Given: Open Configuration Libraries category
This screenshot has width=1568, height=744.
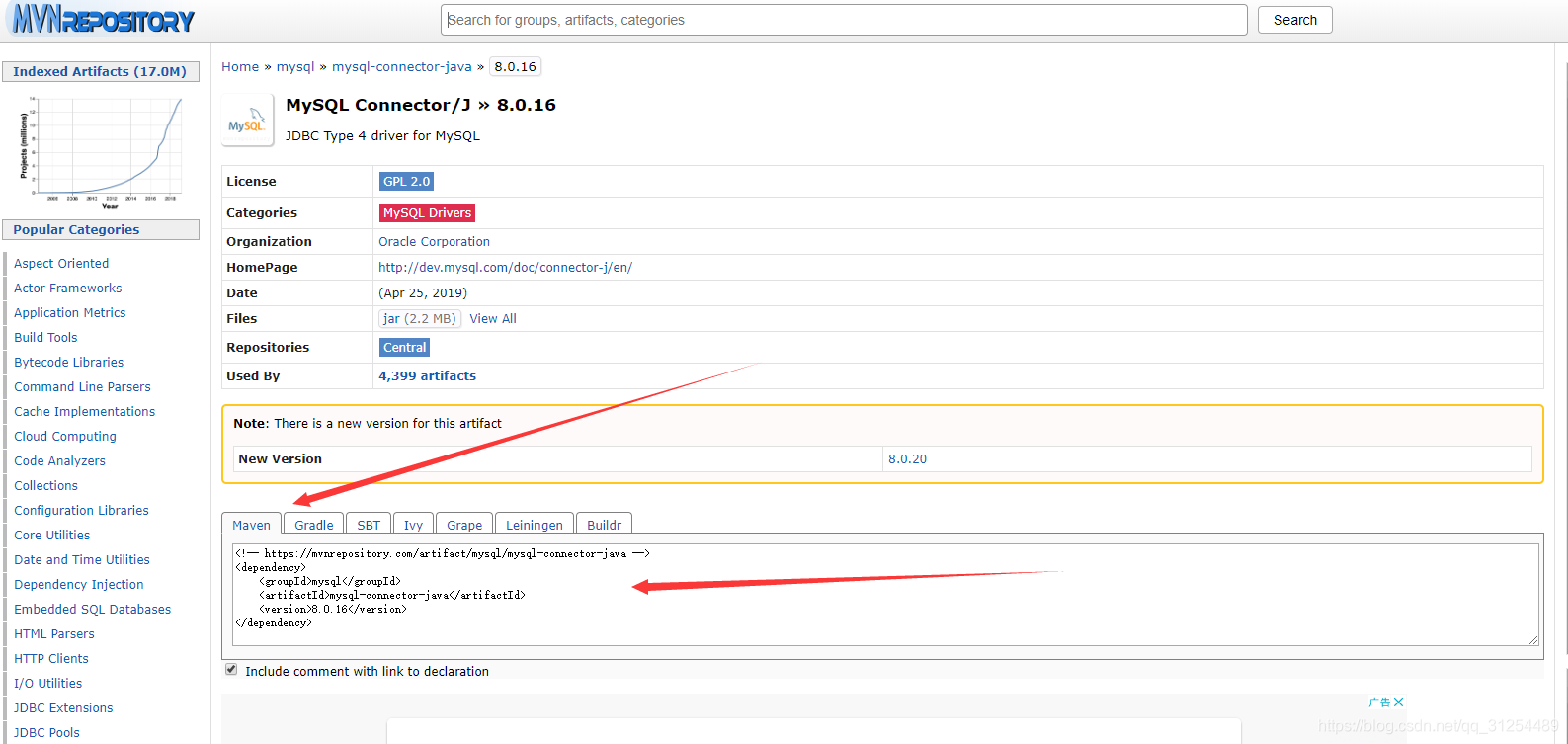Looking at the screenshot, I should pyautogui.click(x=81, y=511).
